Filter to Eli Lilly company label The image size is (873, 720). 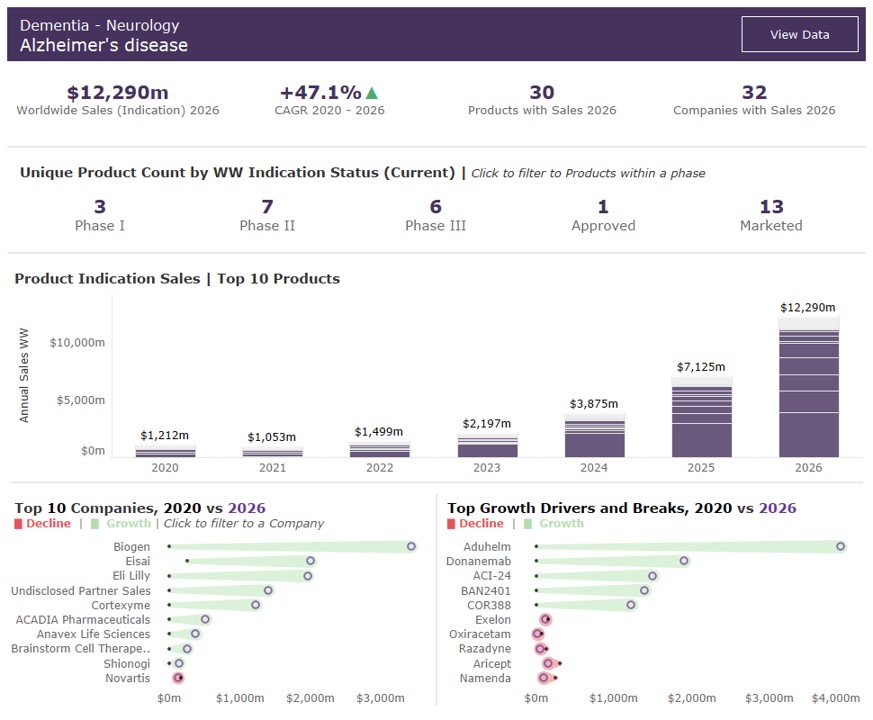tap(130, 576)
